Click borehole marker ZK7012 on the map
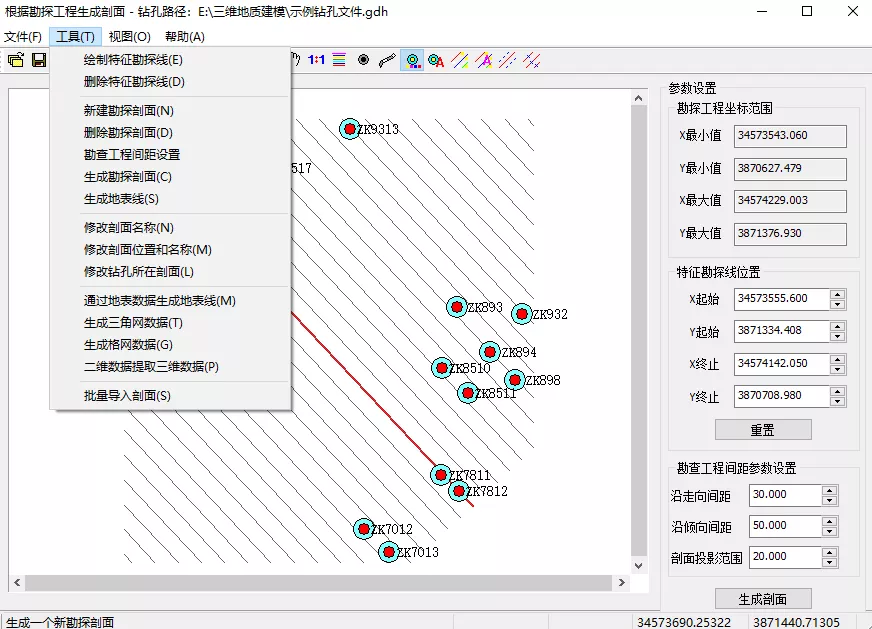Viewport: 872px width, 629px height. pyautogui.click(x=364, y=528)
